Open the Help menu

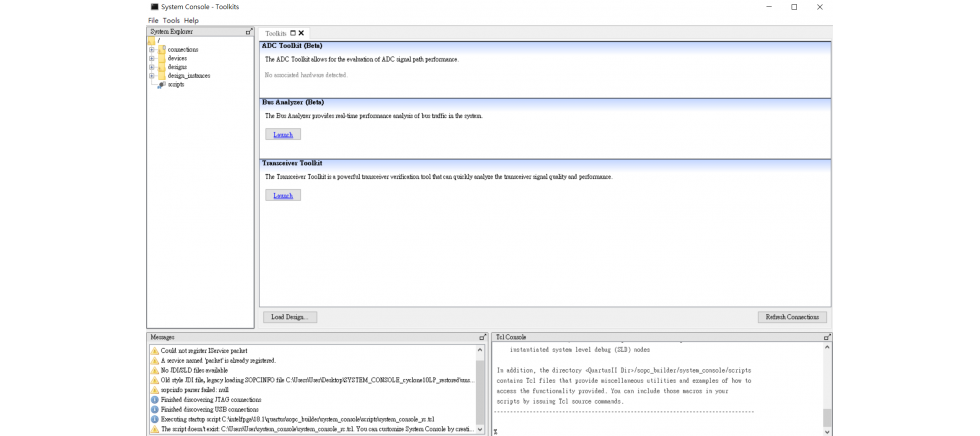[191, 20]
